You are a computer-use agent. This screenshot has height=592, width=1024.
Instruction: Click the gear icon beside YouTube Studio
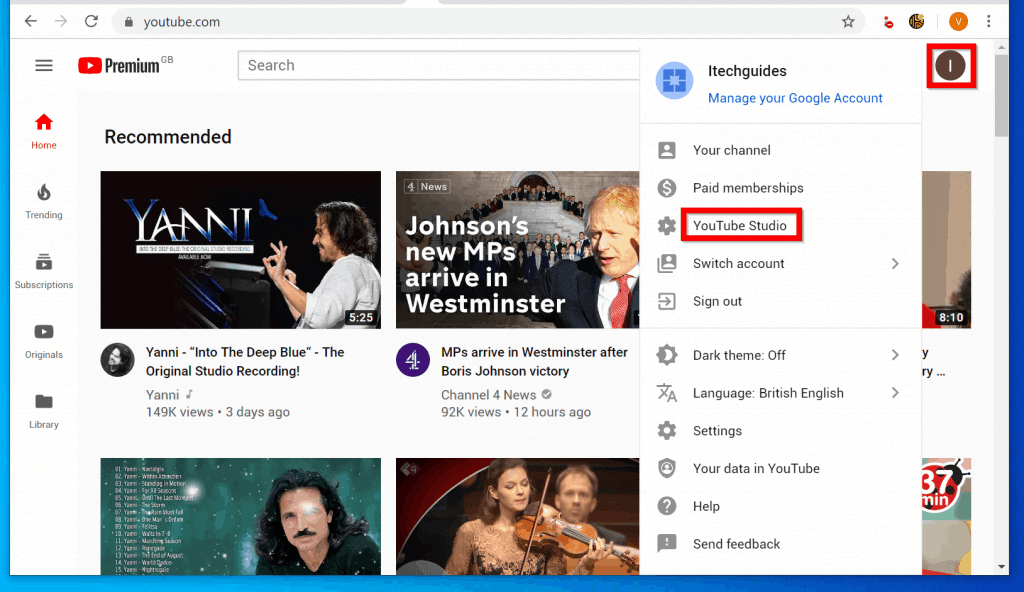pos(667,225)
